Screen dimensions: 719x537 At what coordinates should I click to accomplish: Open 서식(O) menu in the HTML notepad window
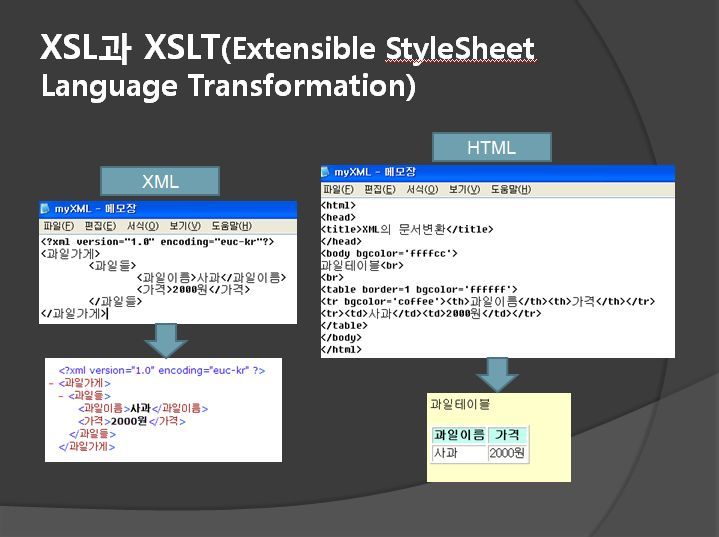click(422, 189)
